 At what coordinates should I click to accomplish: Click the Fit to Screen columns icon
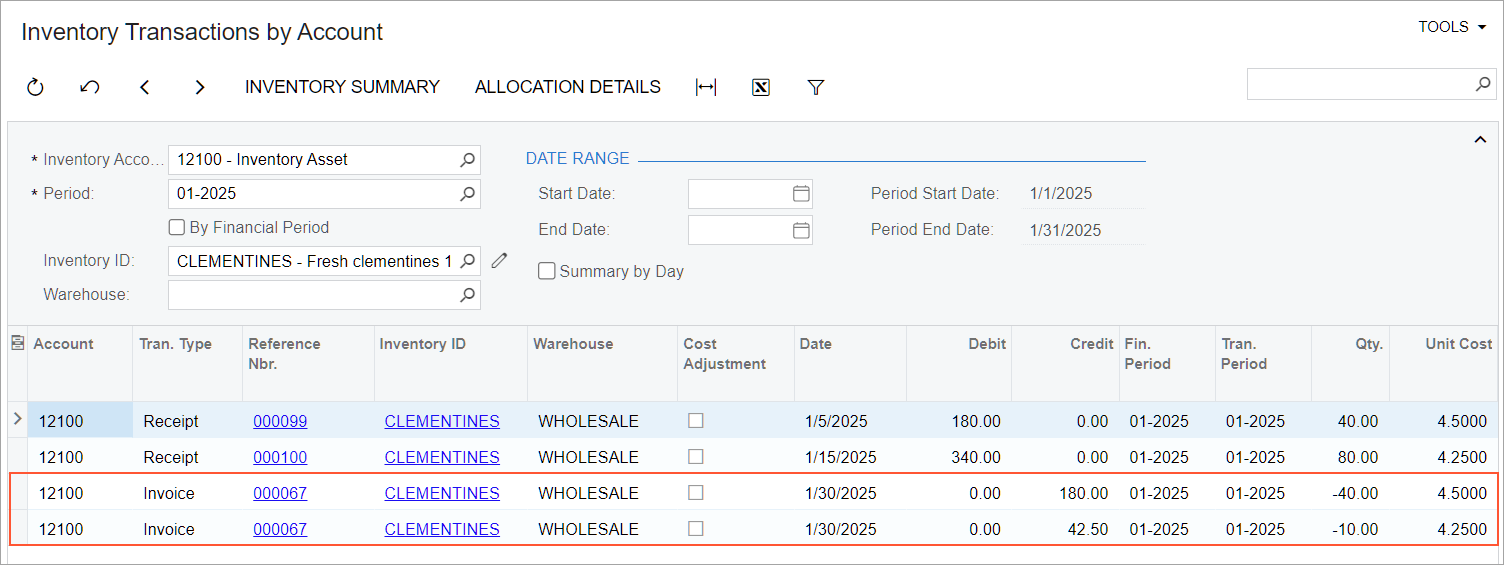[x=706, y=88]
